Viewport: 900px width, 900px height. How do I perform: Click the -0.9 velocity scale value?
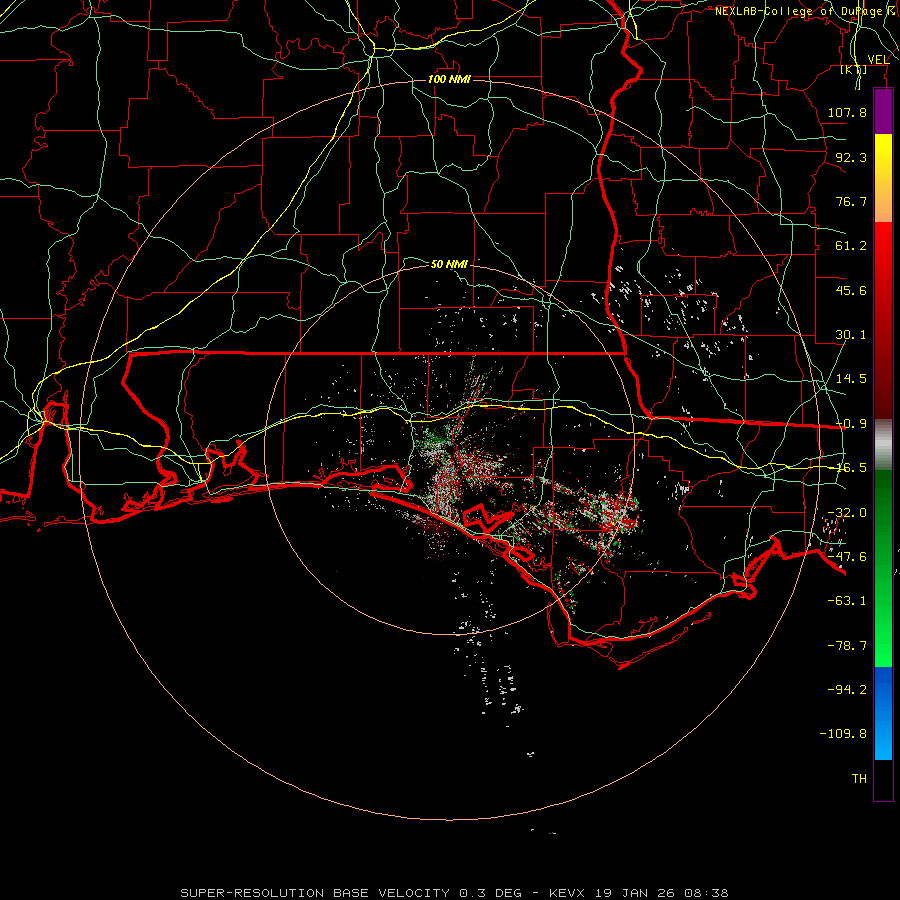click(x=851, y=424)
